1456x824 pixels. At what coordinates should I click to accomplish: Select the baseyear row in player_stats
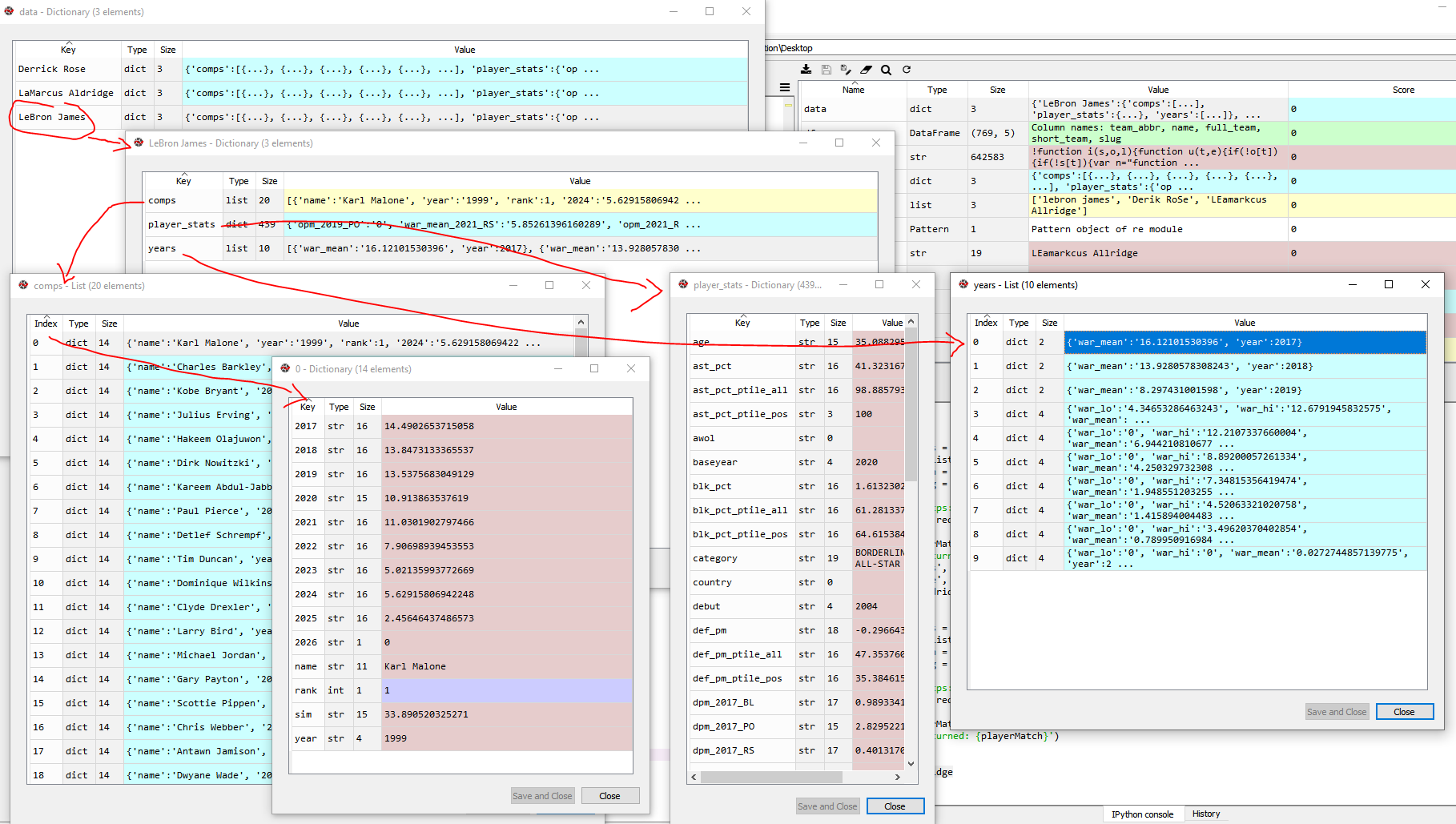pyautogui.click(x=796, y=462)
